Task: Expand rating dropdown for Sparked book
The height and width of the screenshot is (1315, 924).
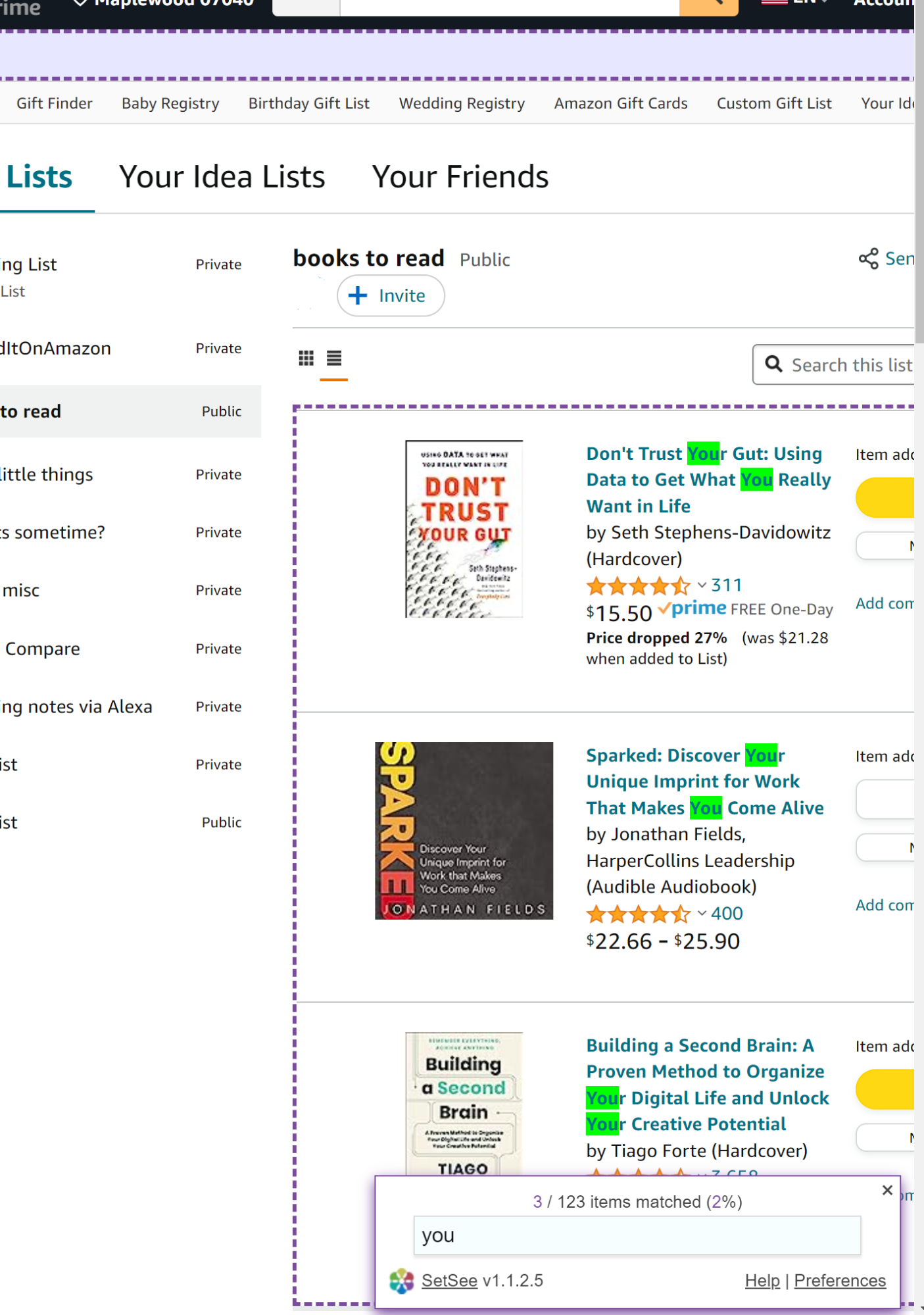Action: tap(702, 913)
